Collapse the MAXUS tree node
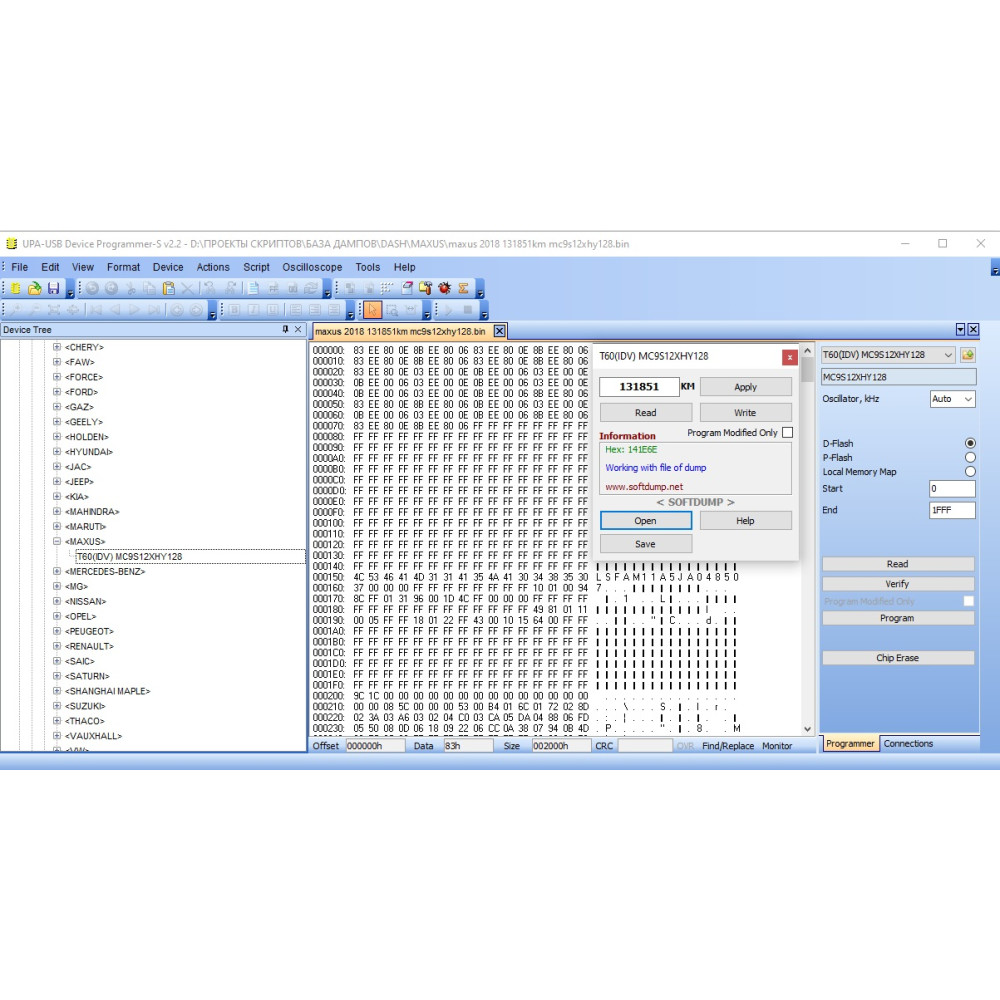The height and width of the screenshot is (1000, 1000). click(x=57, y=541)
